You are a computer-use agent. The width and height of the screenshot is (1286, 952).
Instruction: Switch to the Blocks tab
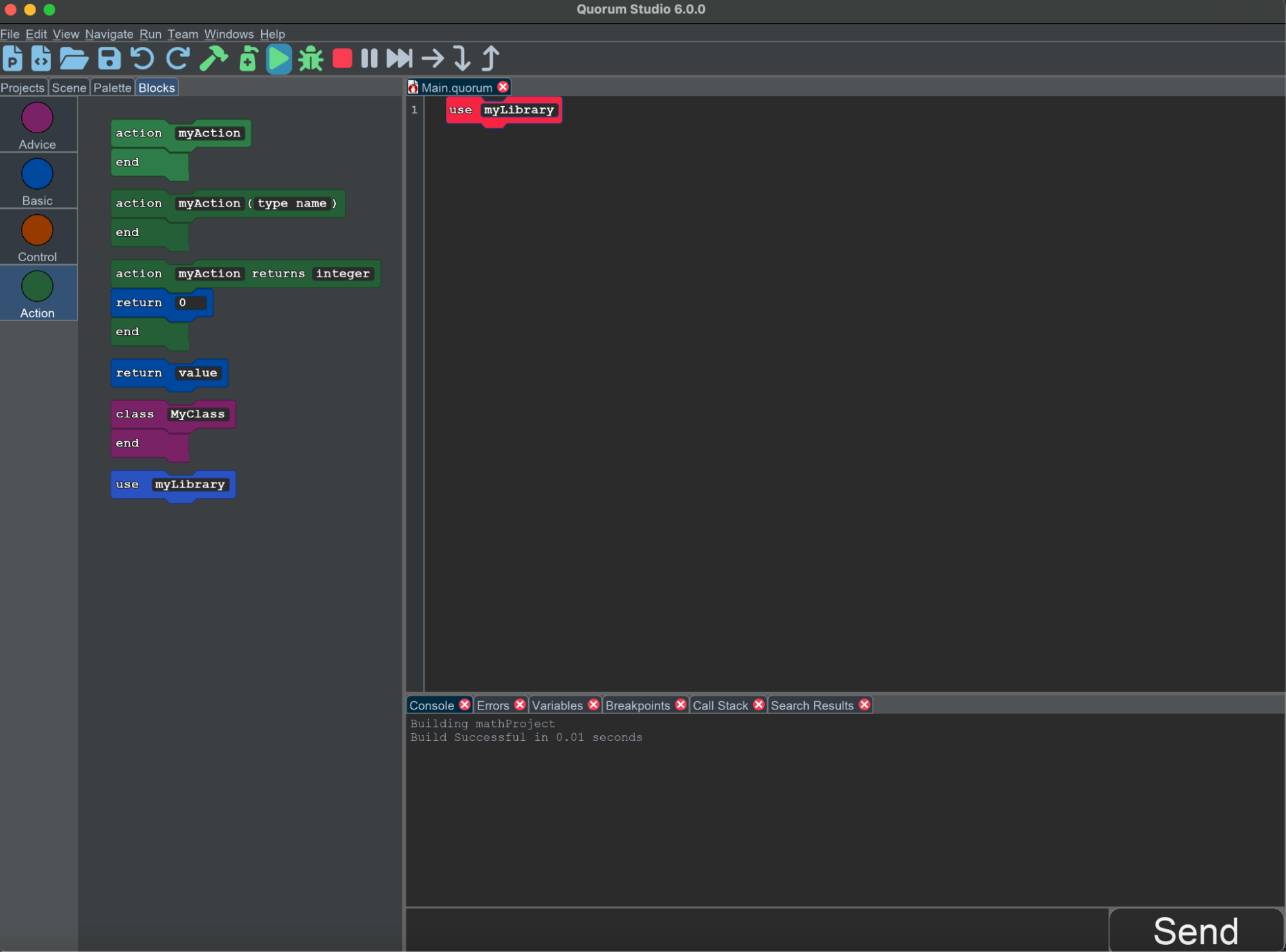157,87
